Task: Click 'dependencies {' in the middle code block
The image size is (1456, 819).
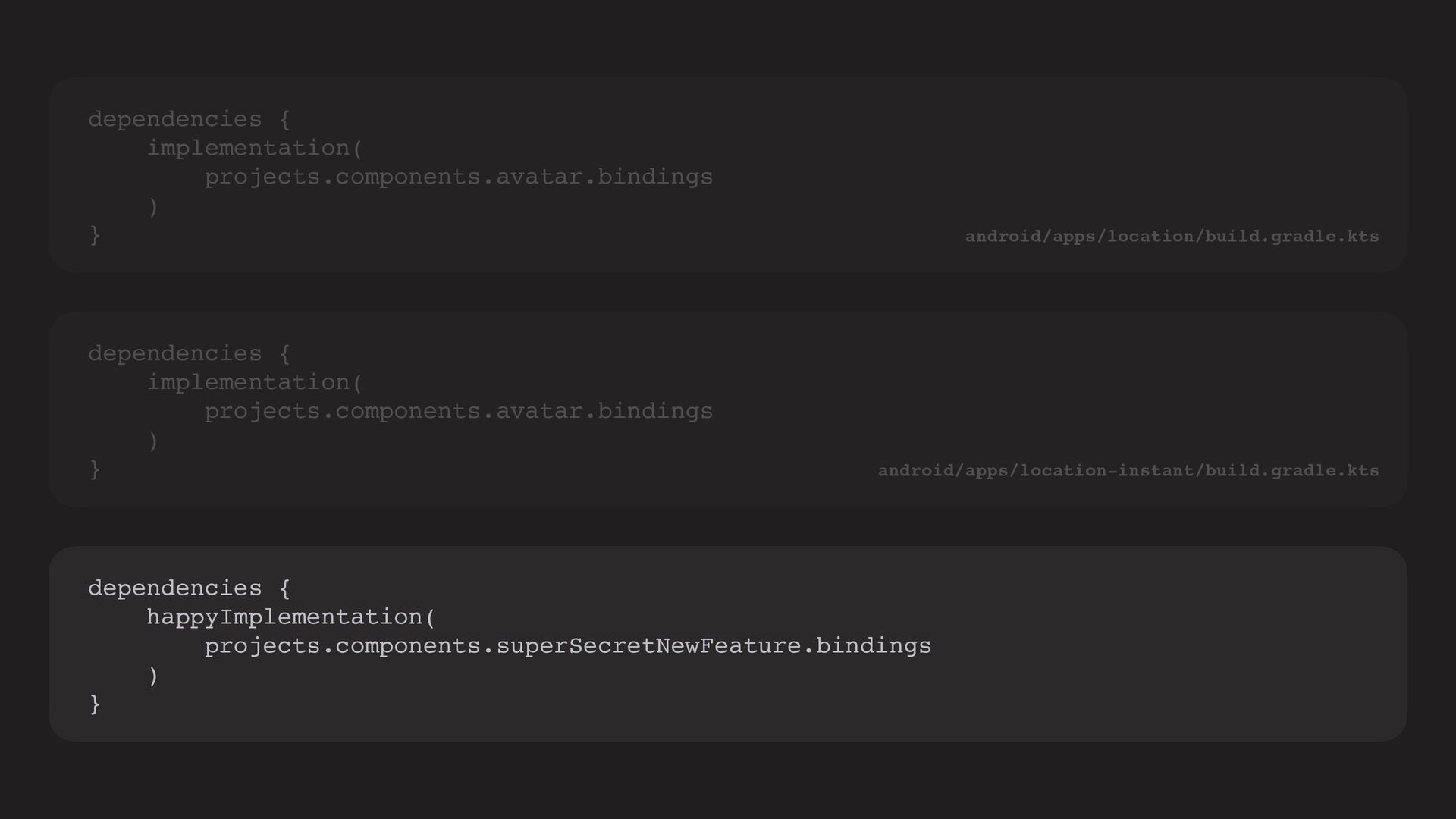Action: (x=189, y=353)
